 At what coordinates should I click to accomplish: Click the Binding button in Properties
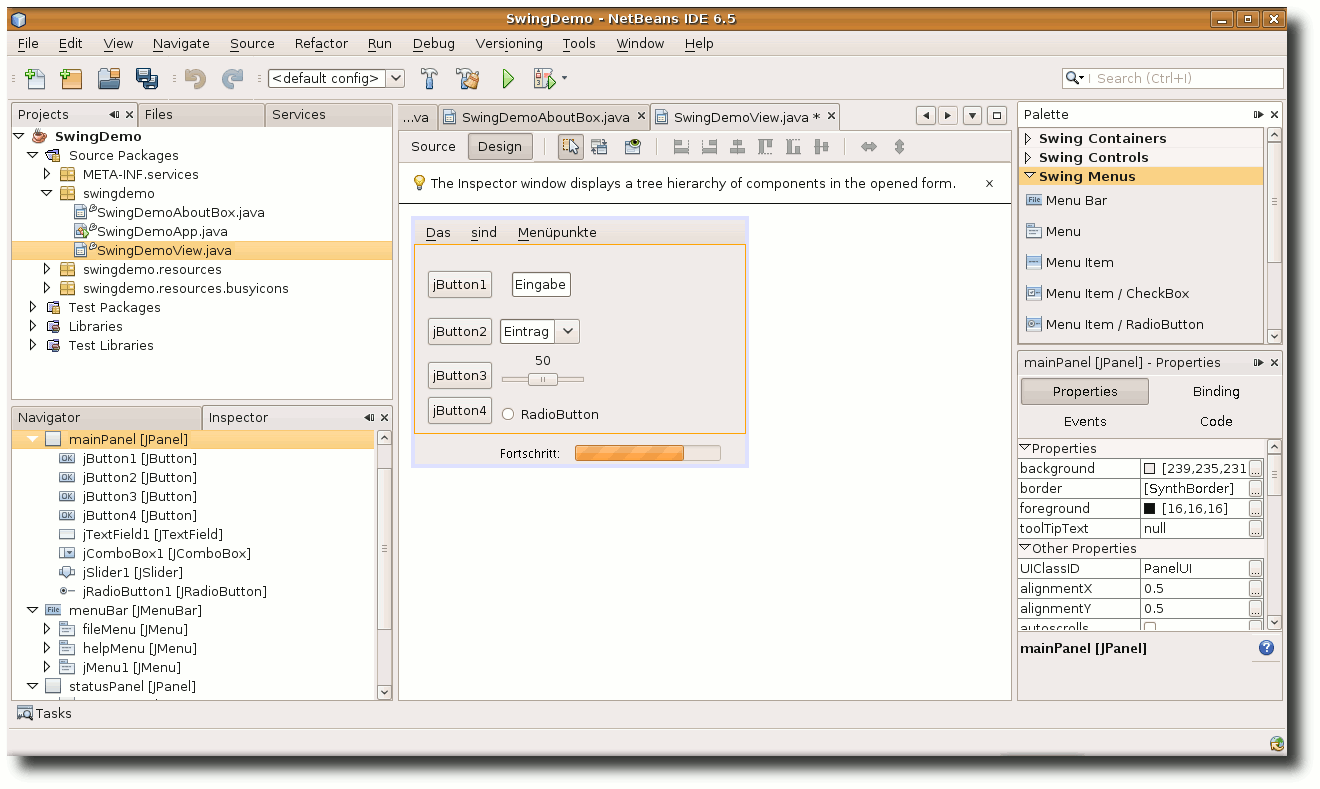[x=1216, y=391]
